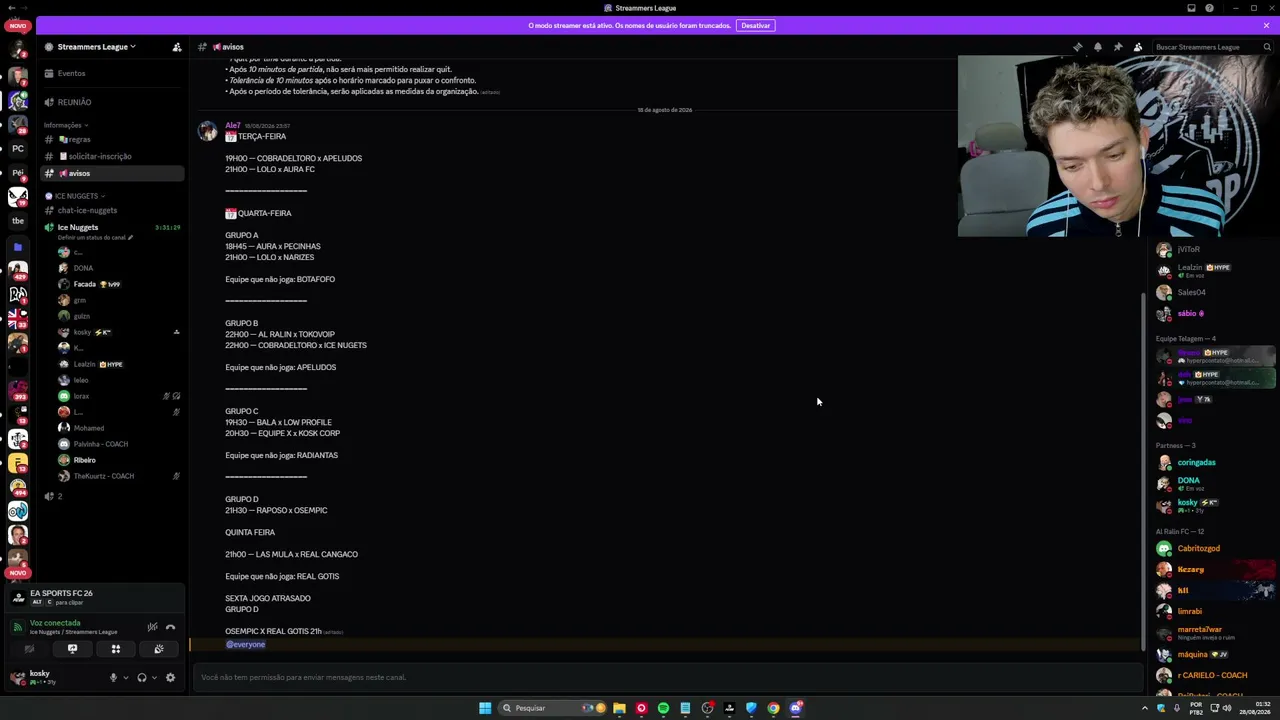Open notification settings bell icon
The width and height of the screenshot is (1280, 720).
point(1097,47)
